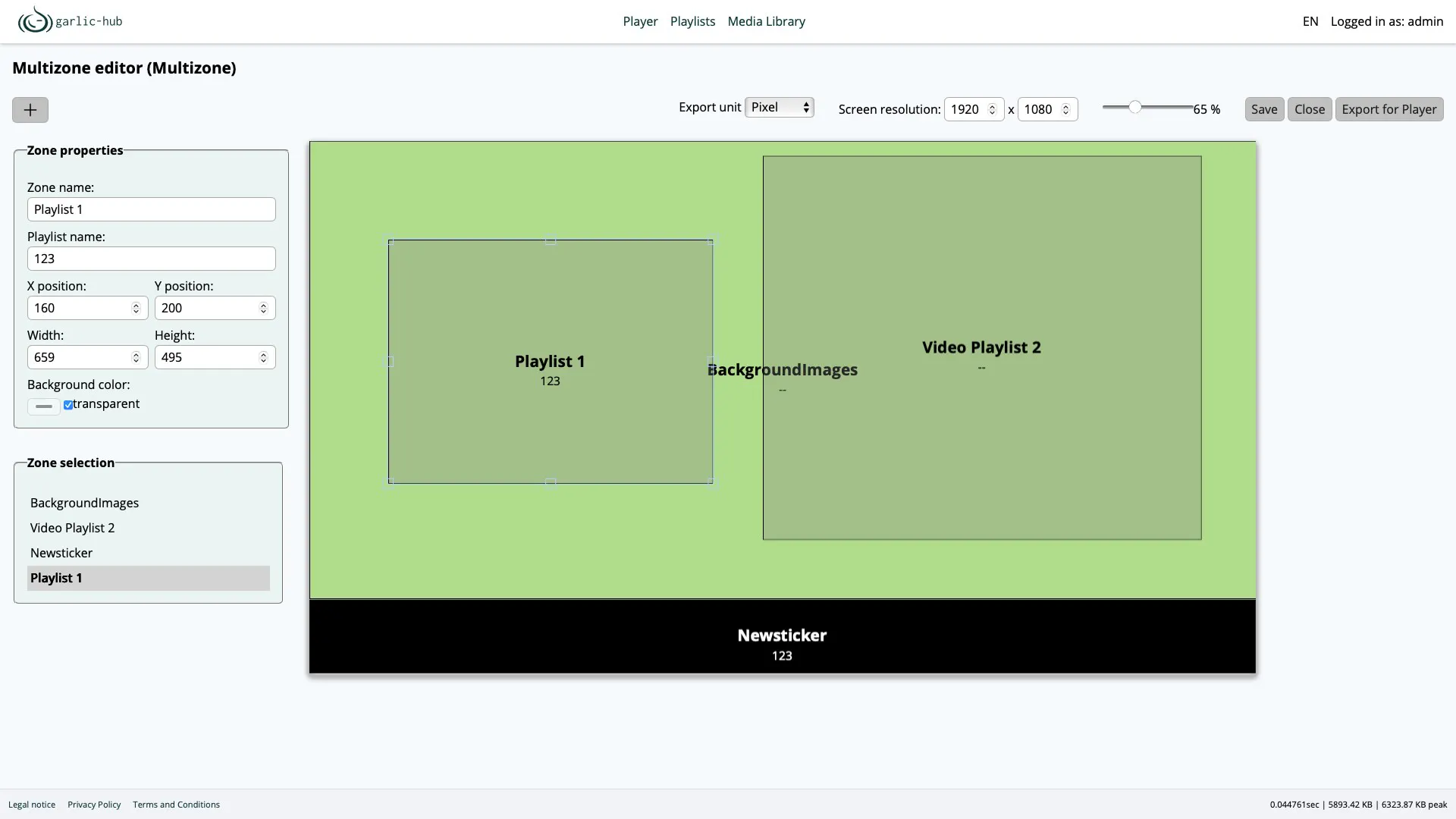Open the Playlists menu
1456x819 pixels.
[x=692, y=21]
